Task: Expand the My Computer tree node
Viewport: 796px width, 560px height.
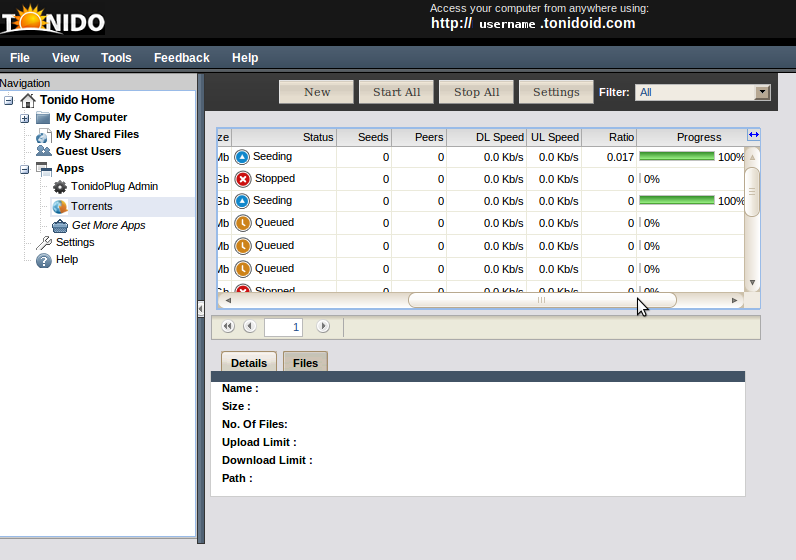Action: [x=25, y=118]
